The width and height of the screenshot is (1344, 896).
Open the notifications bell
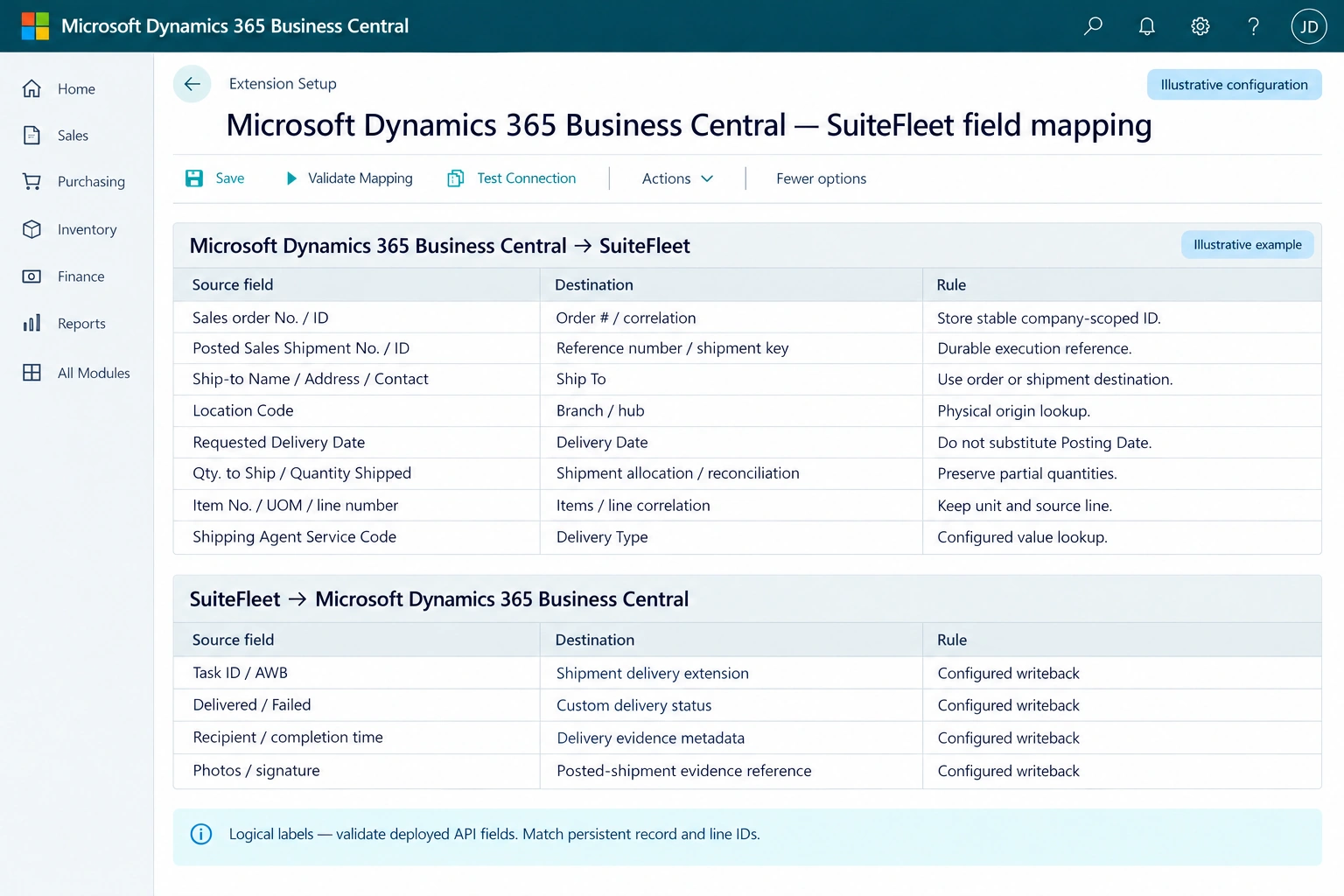click(x=1146, y=26)
